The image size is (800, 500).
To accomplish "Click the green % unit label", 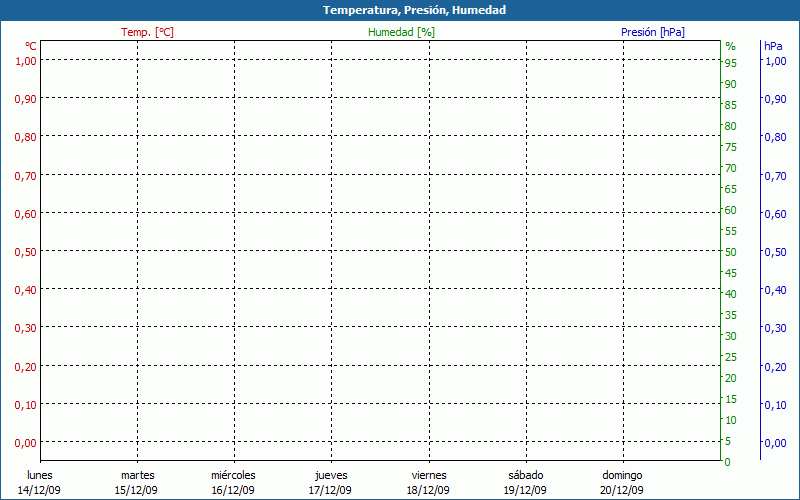I will 730,46.
